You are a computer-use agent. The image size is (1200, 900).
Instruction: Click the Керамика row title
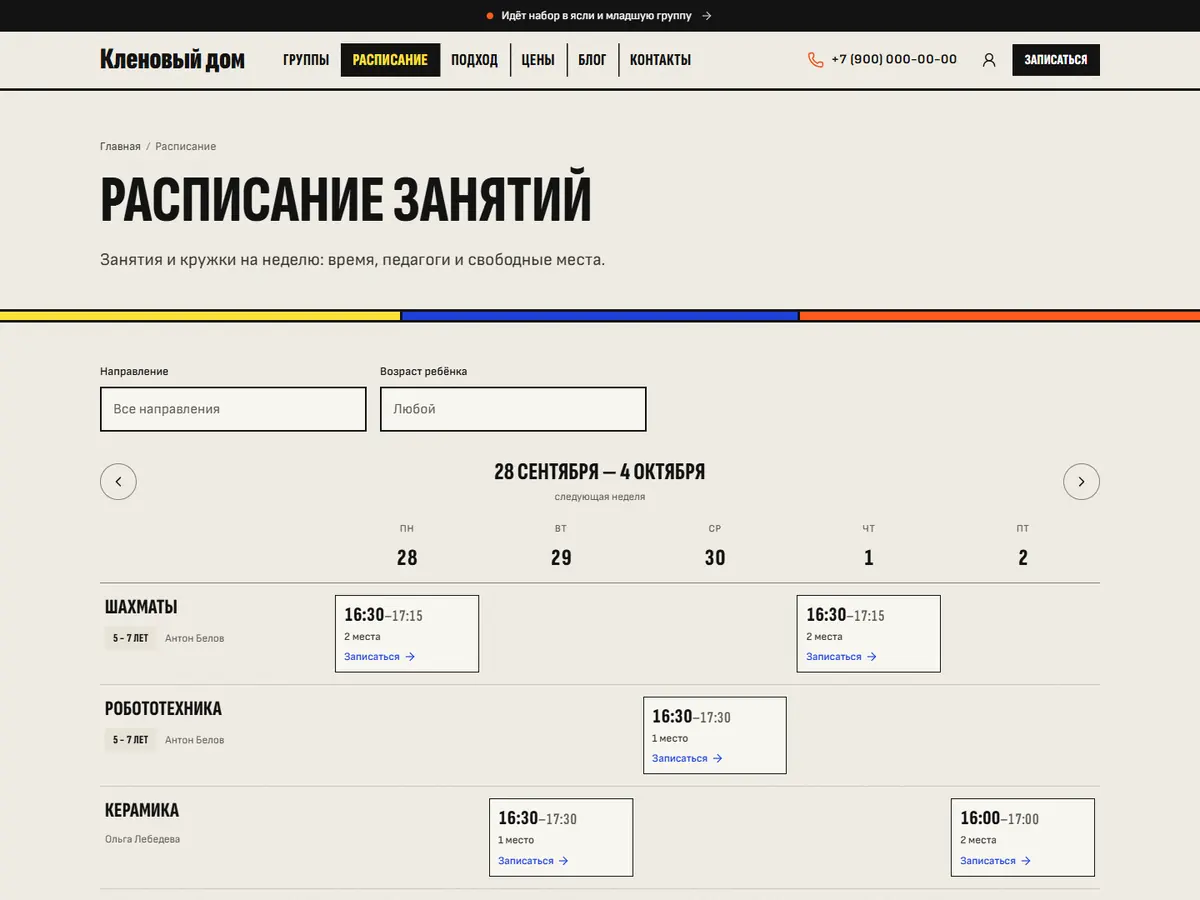pos(142,811)
